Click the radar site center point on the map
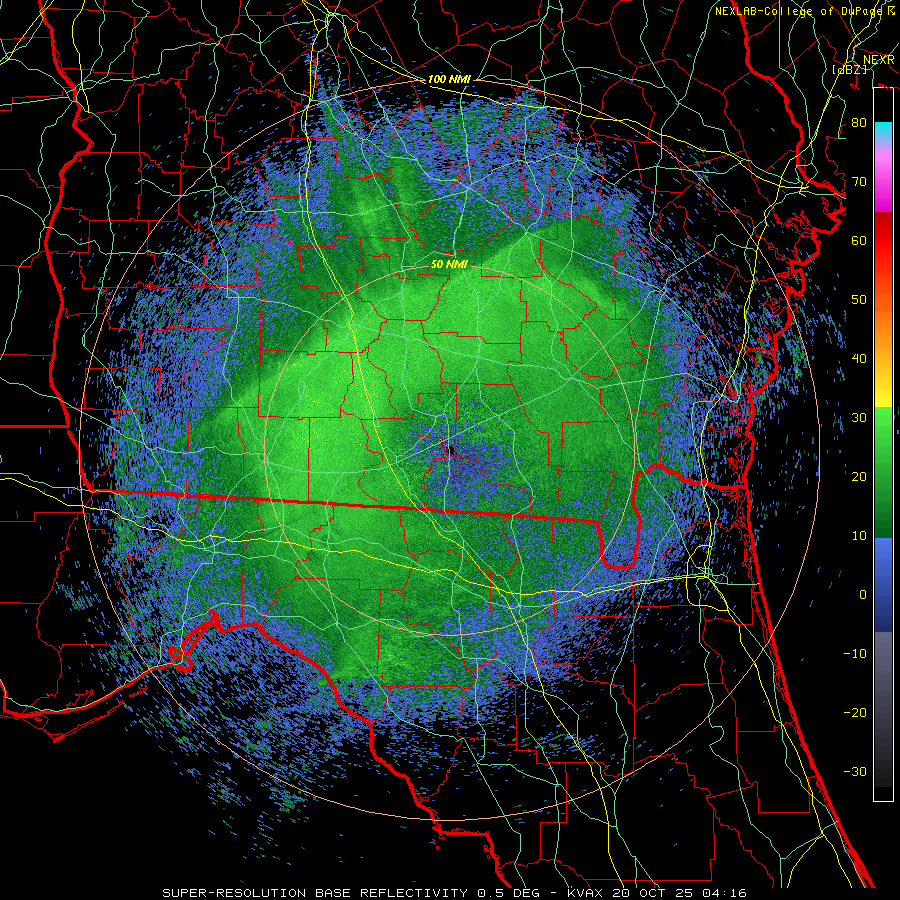The image size is (900, 900). [451, 451]
